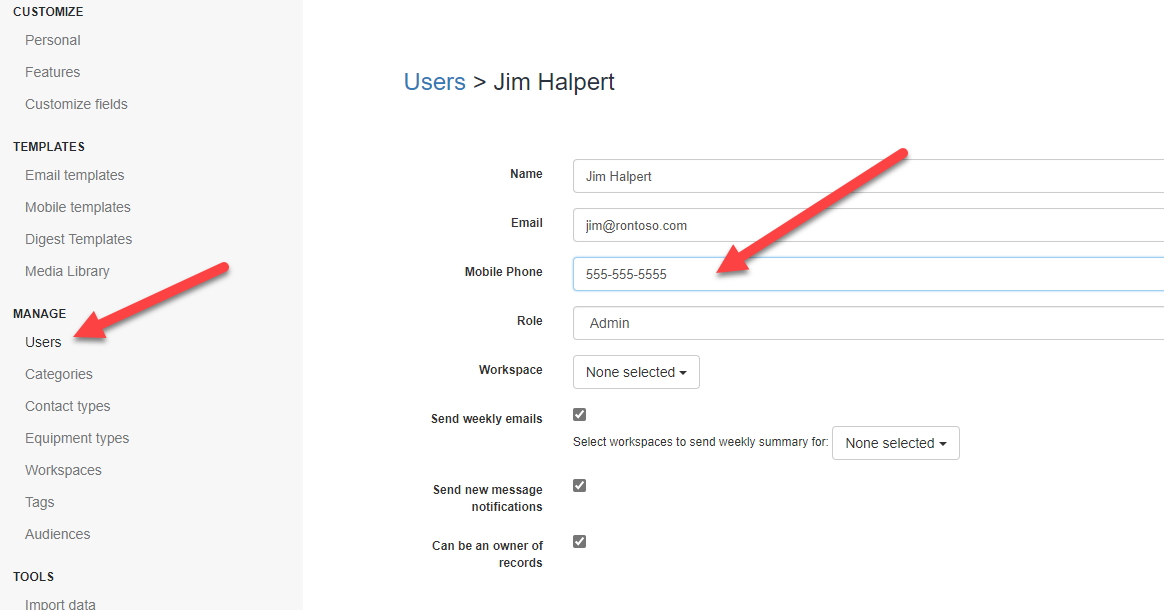Click the Jim Halpert page title text
Viewport: 1164px width, 610px height.
click(554, 82)
